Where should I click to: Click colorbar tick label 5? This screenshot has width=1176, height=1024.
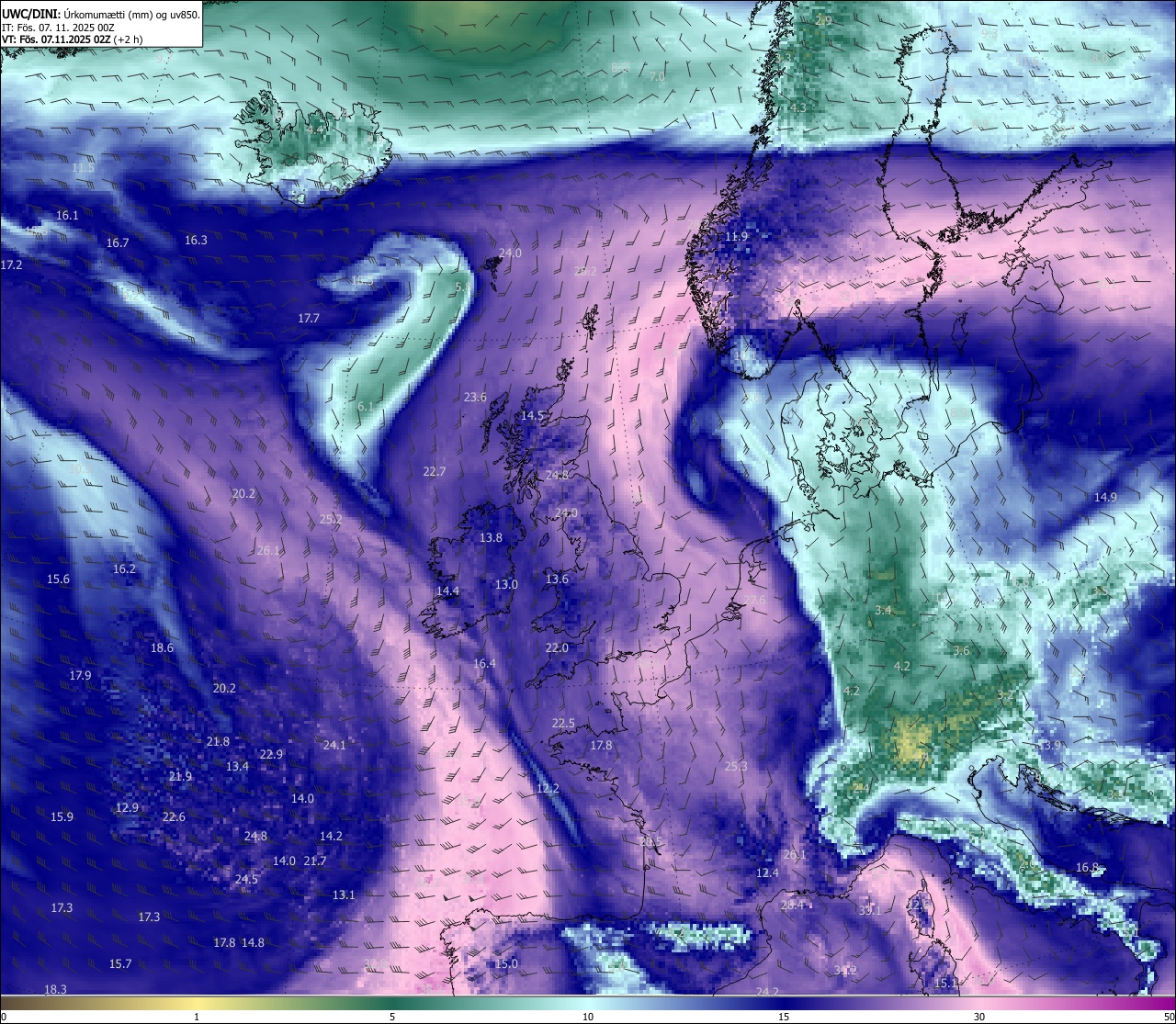392,1017
